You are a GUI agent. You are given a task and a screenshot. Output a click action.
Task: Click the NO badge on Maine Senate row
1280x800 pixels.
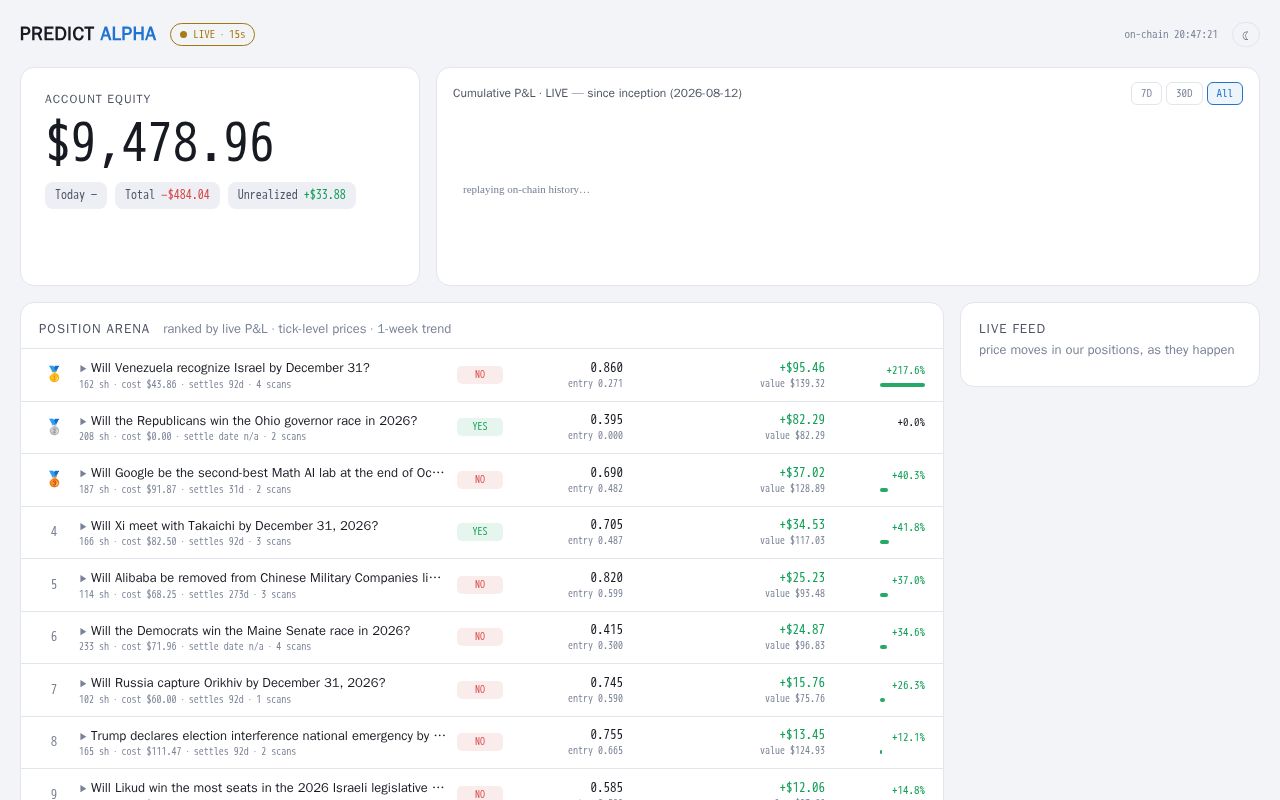tap(480, 637)
